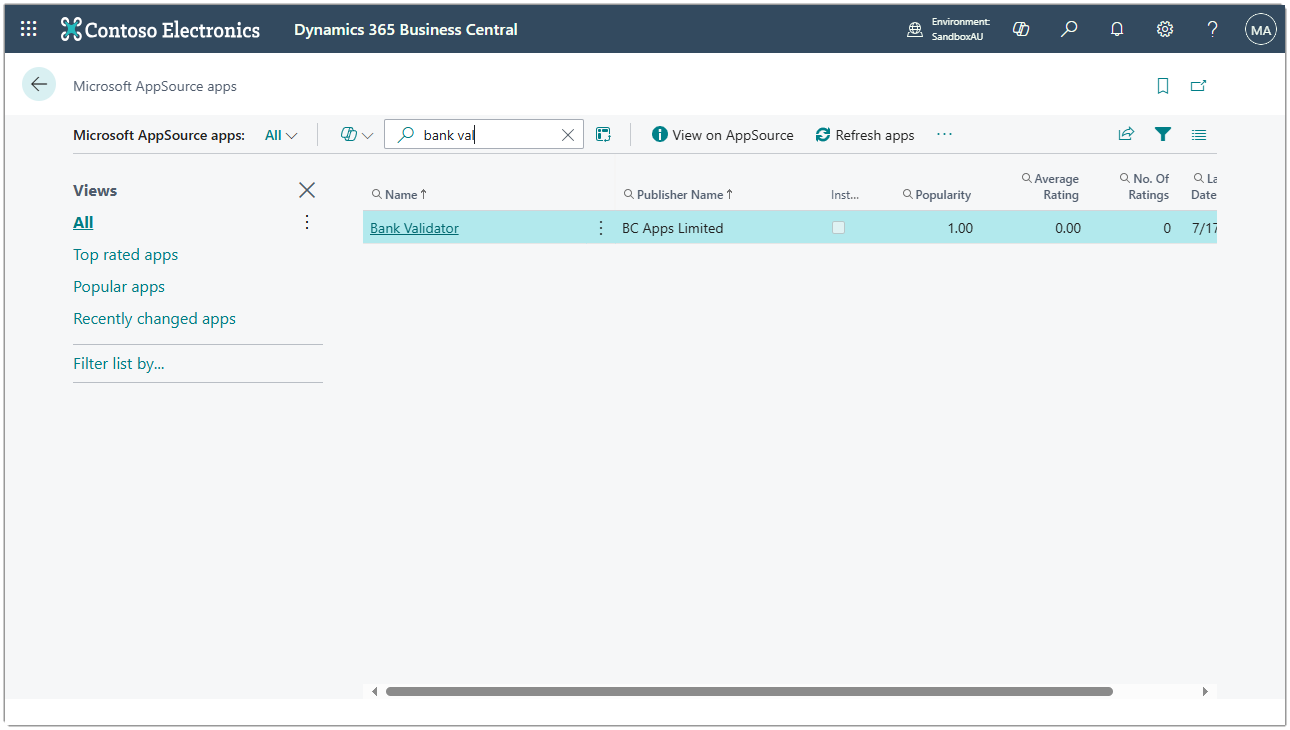Show more options ellipsis in toolbar
The height and width of the screenshot is (730, 1290).
tap(945, 135)
